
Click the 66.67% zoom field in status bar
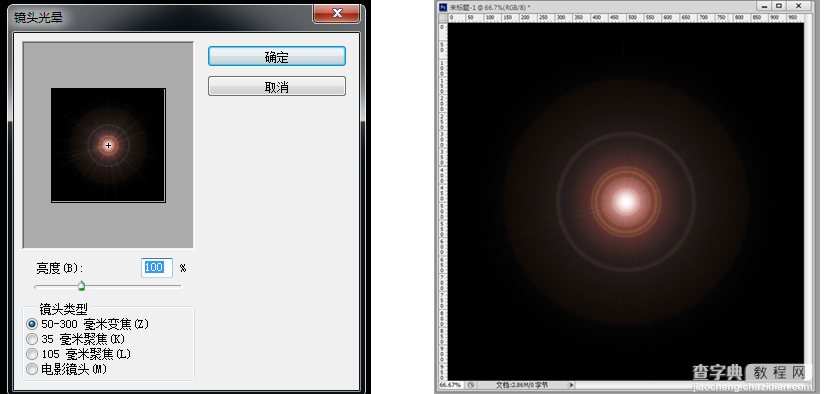(x=452, y=385)
